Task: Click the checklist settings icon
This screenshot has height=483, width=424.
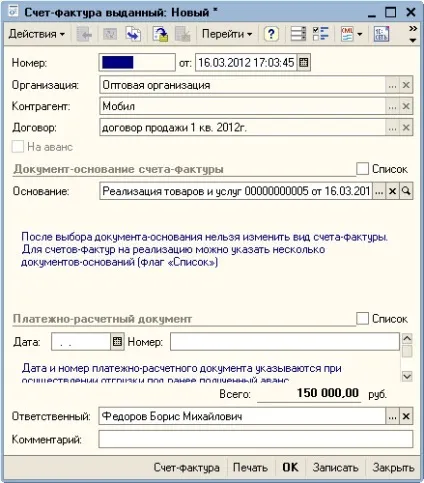Action: pos(321,34)
